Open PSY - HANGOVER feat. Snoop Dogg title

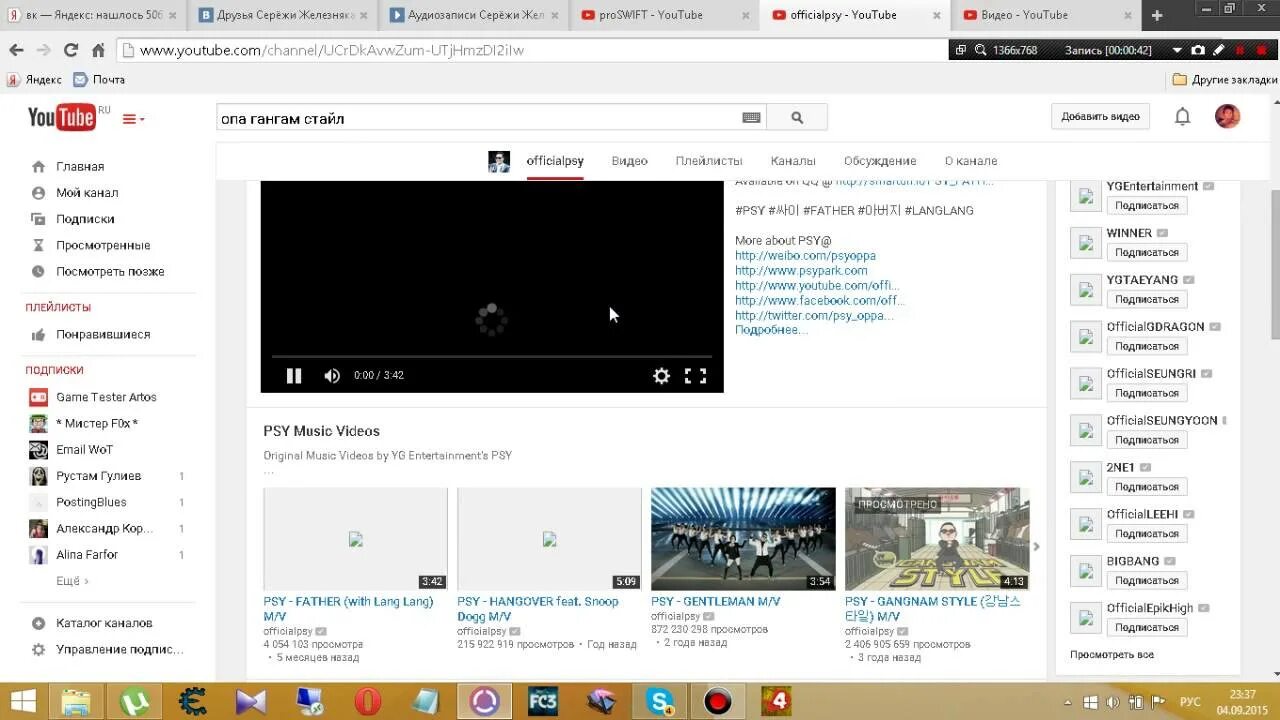pos(538,609)
